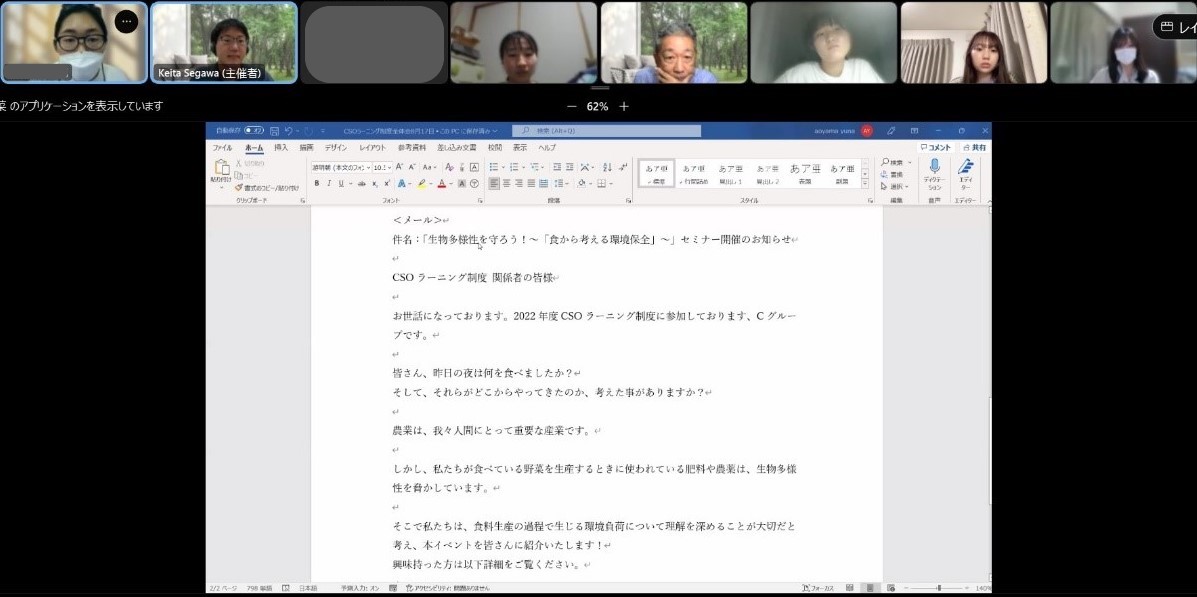Clear all formatting icon
The height and width of the screenshot is (597, 1197).
[450, 166]
